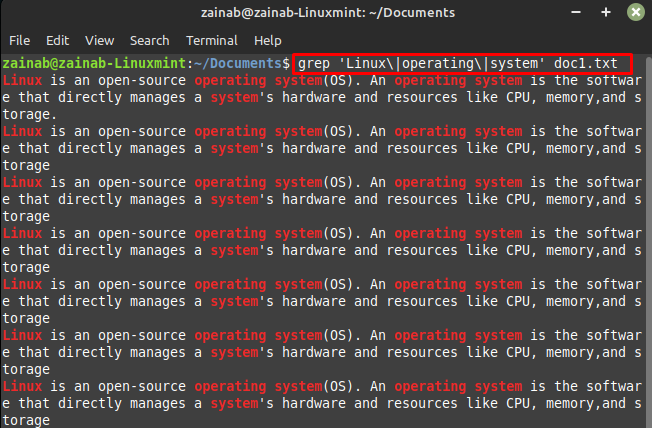Open the Help menu

click(x=268, y=41)
